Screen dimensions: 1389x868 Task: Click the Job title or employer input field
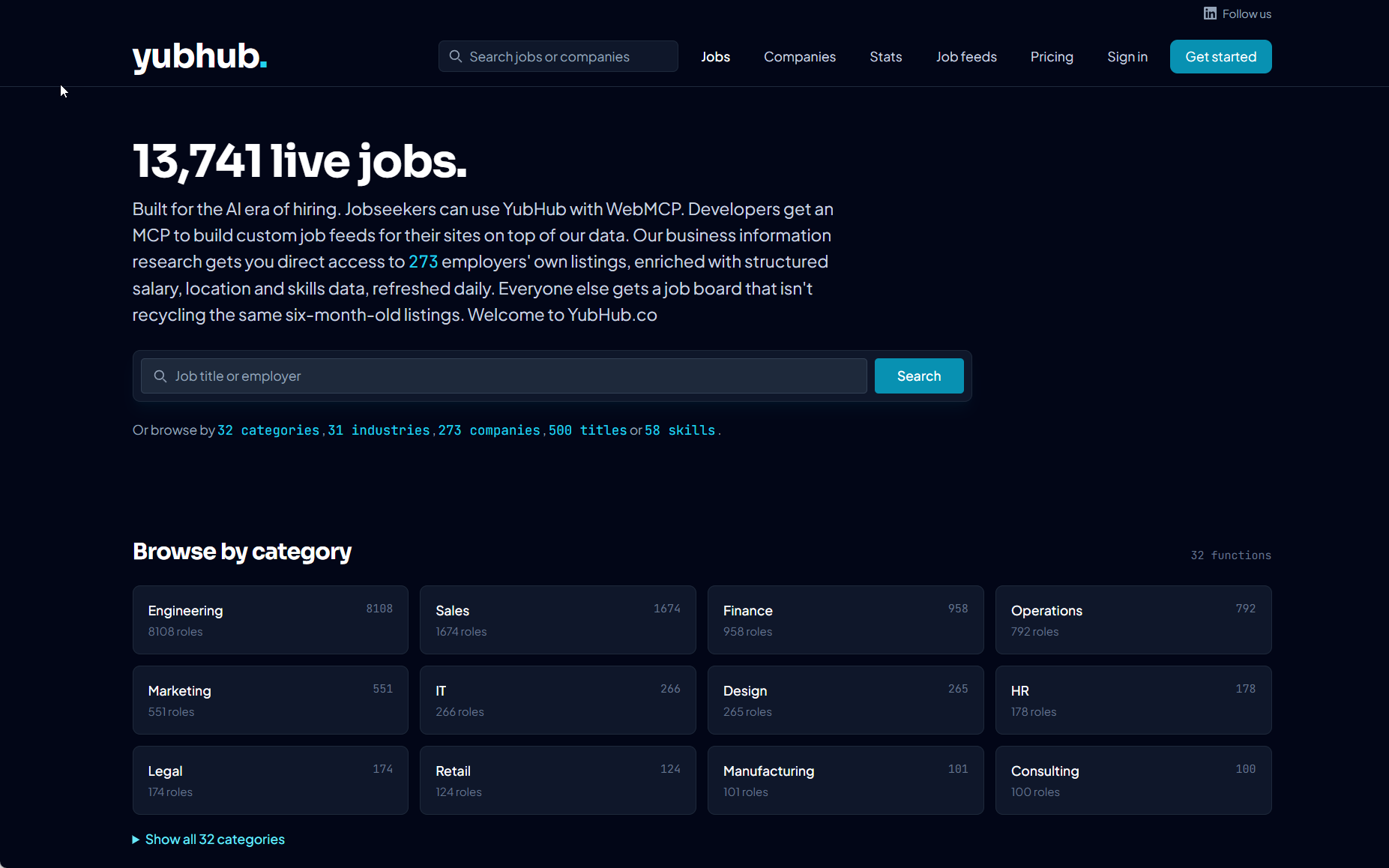click(x=502, y=376)
